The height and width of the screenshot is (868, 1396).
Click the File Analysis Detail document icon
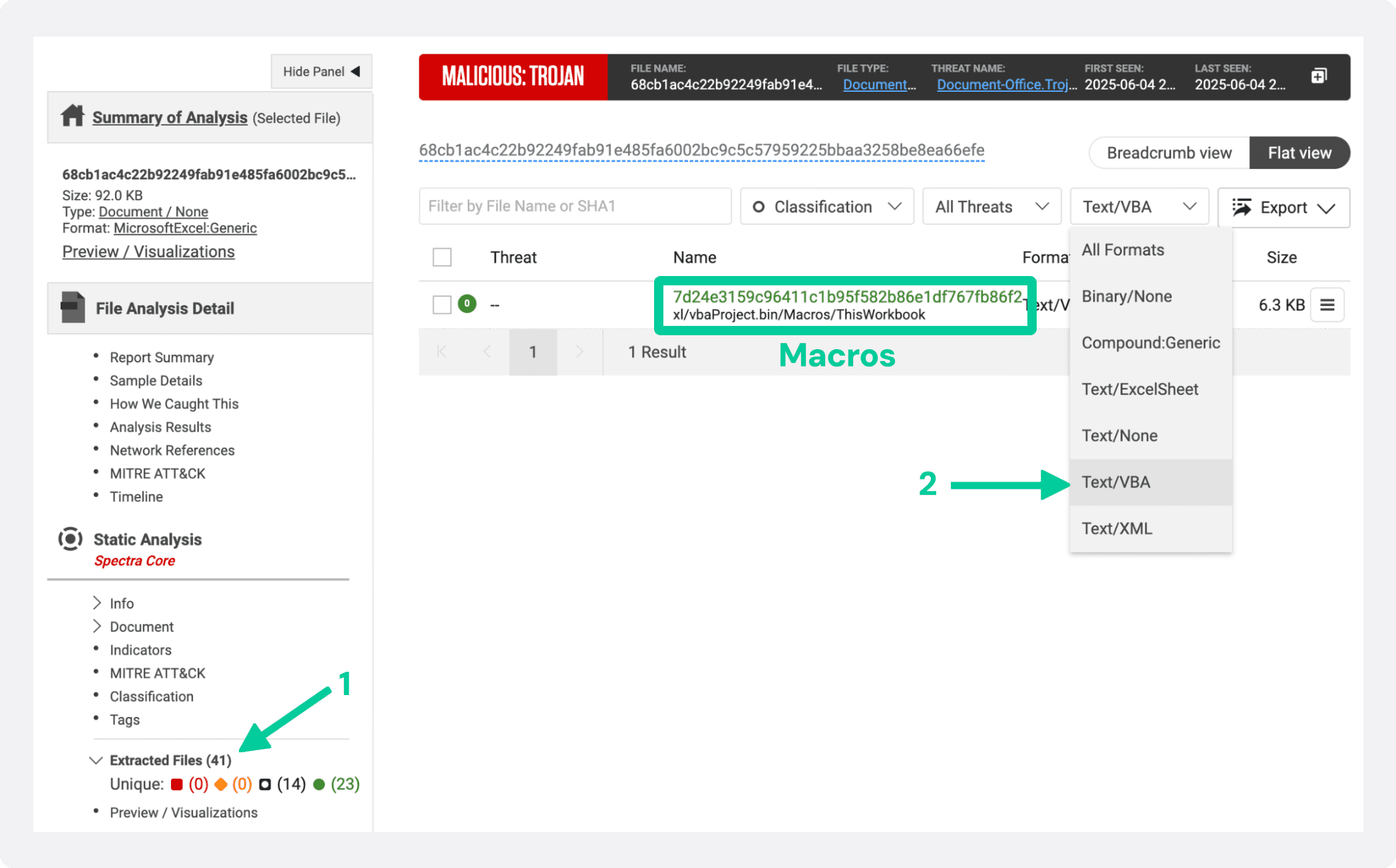[x=73, y=307]
